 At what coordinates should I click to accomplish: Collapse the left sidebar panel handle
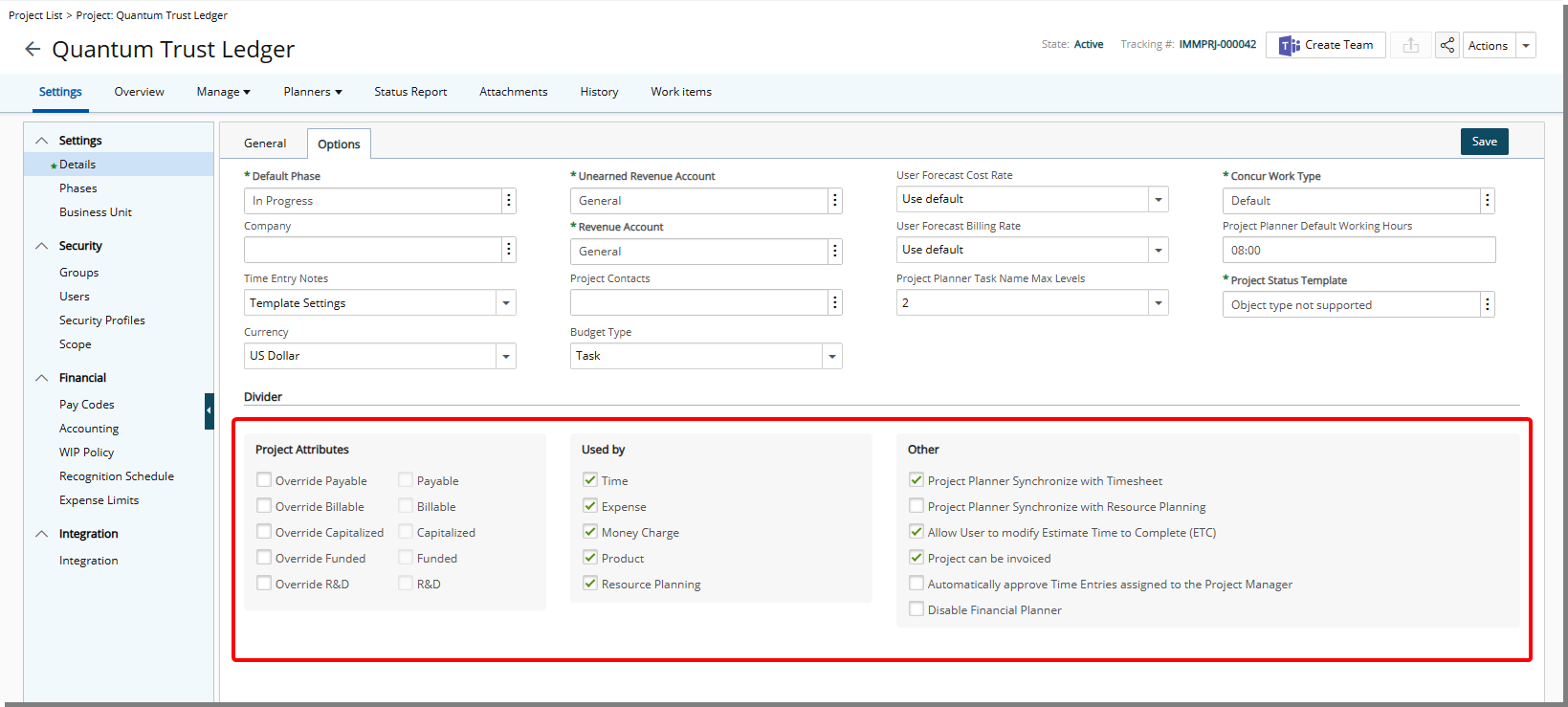(209, 410)
